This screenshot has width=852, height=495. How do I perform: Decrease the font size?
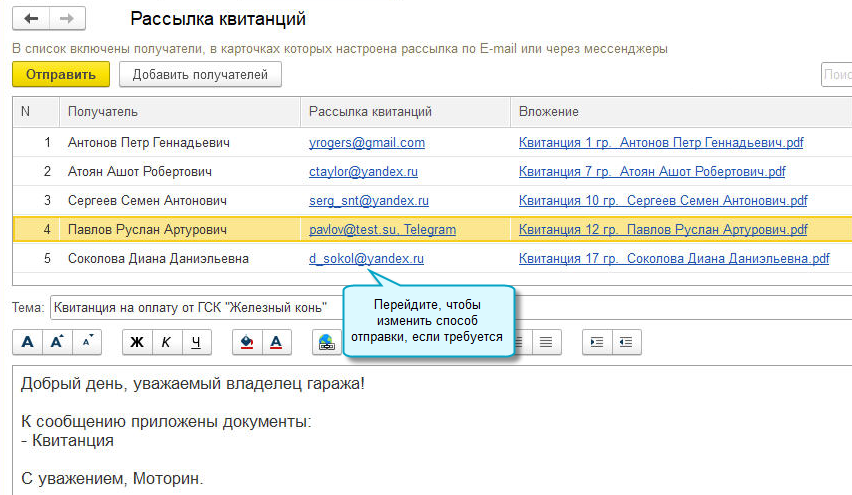[87, 342]
